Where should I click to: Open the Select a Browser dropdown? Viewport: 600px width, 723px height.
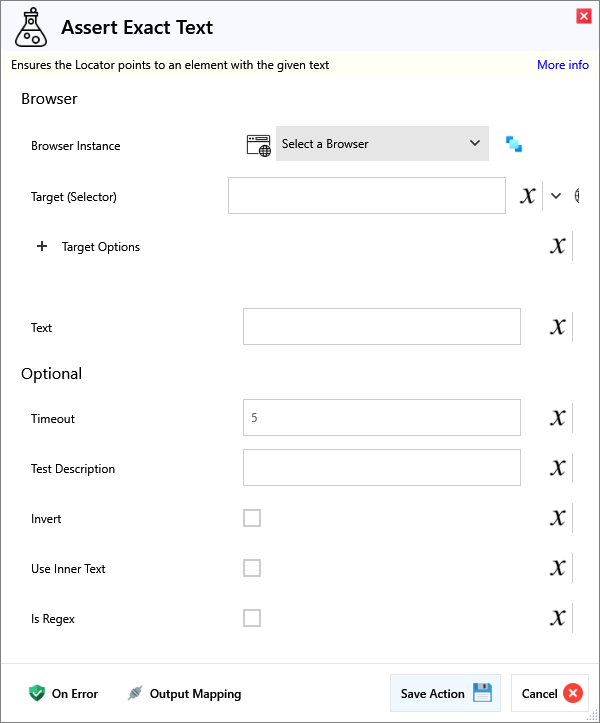pos(382,144)
